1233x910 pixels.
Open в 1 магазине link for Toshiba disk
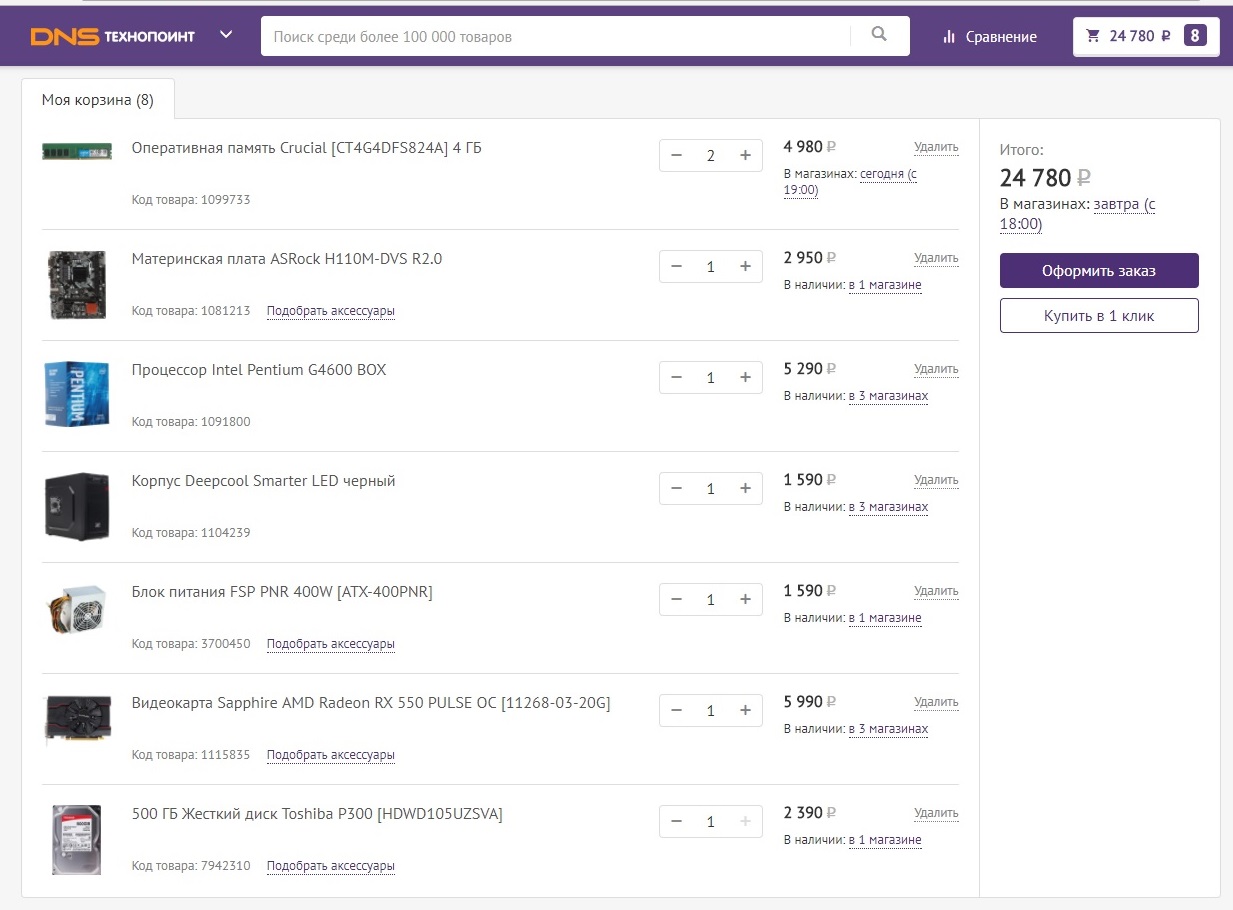tap(885, 840)
